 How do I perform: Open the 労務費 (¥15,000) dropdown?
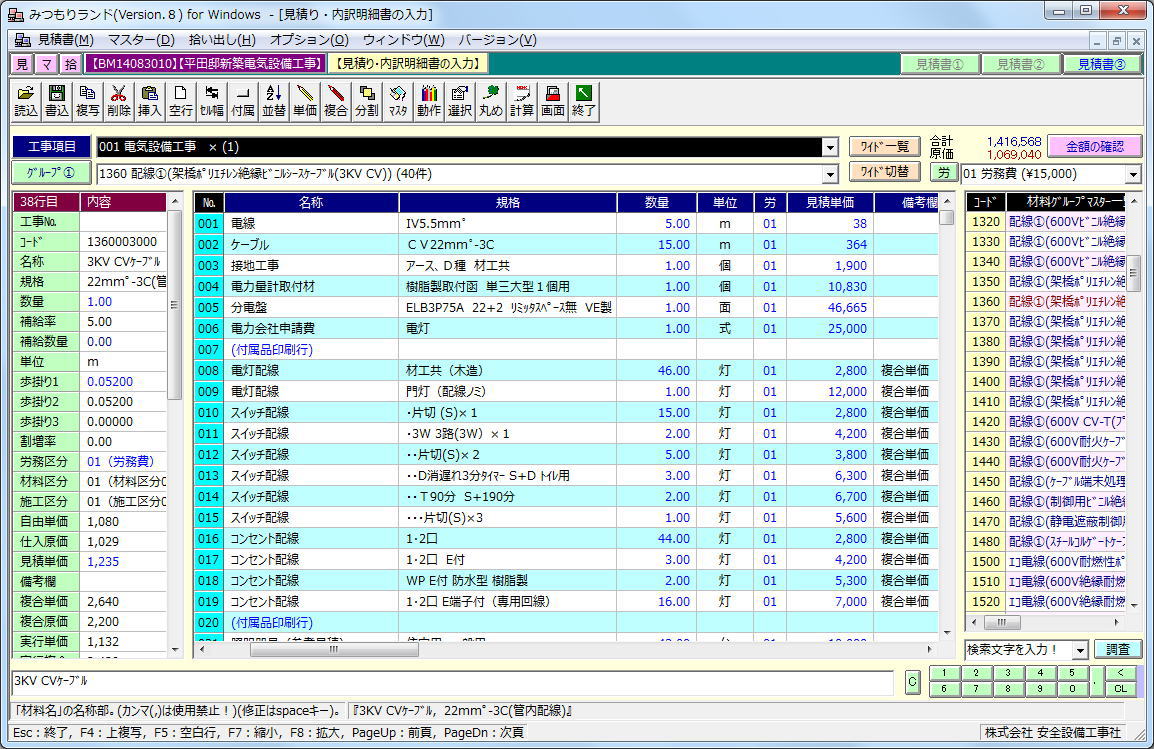click(1132, 174)
